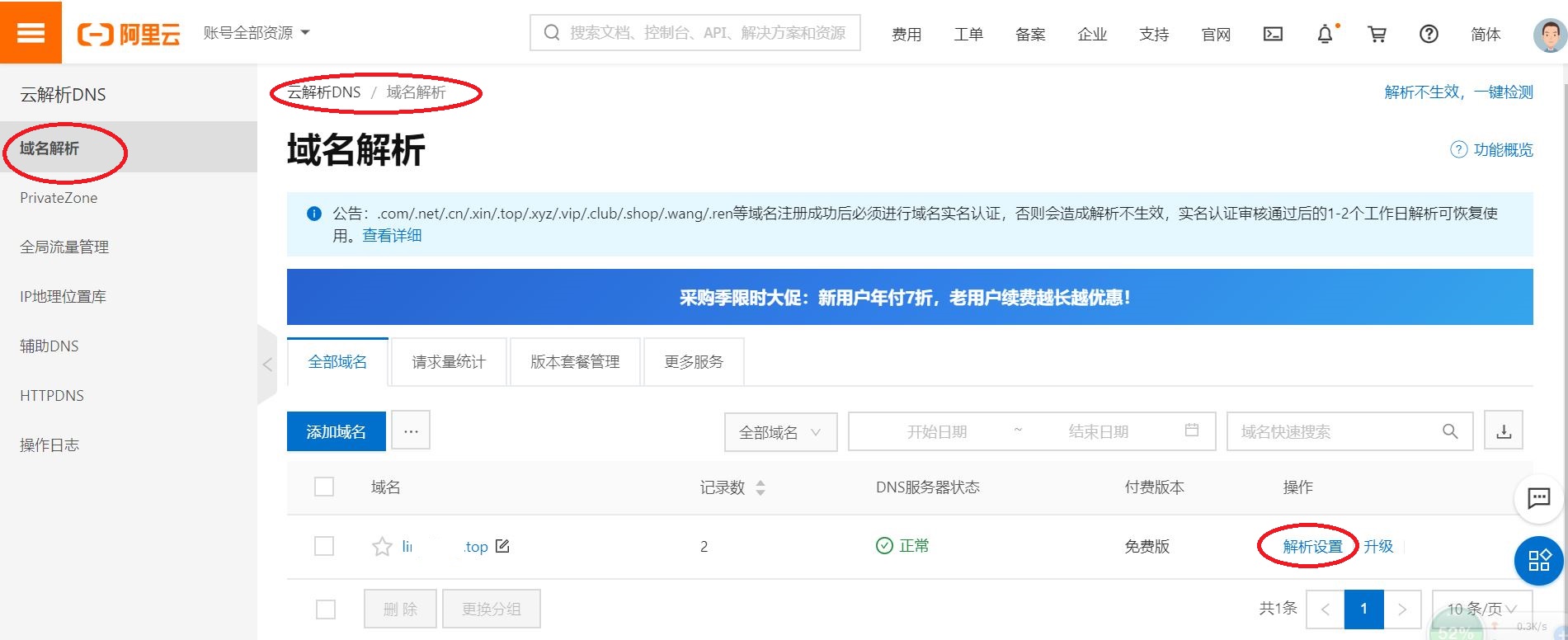Image resolution: width=1568 pixels, height=640 pixels.
Task: Open 官网 in the top navigation
Action: click(x=1216, y=35)
